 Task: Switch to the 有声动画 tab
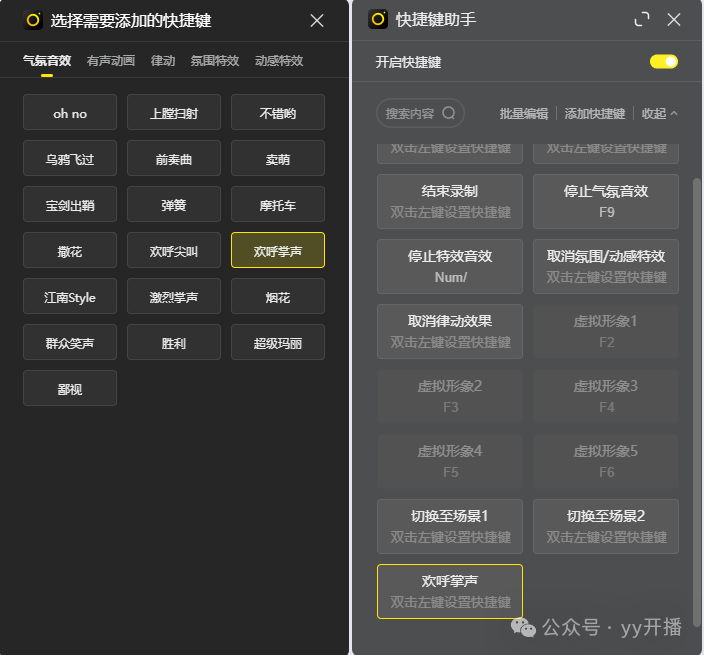111,60
